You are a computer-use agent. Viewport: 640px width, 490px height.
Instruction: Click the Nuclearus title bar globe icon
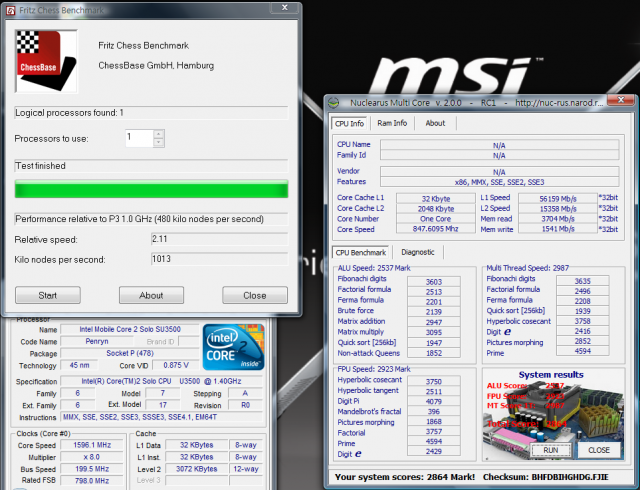pos(334,102)
